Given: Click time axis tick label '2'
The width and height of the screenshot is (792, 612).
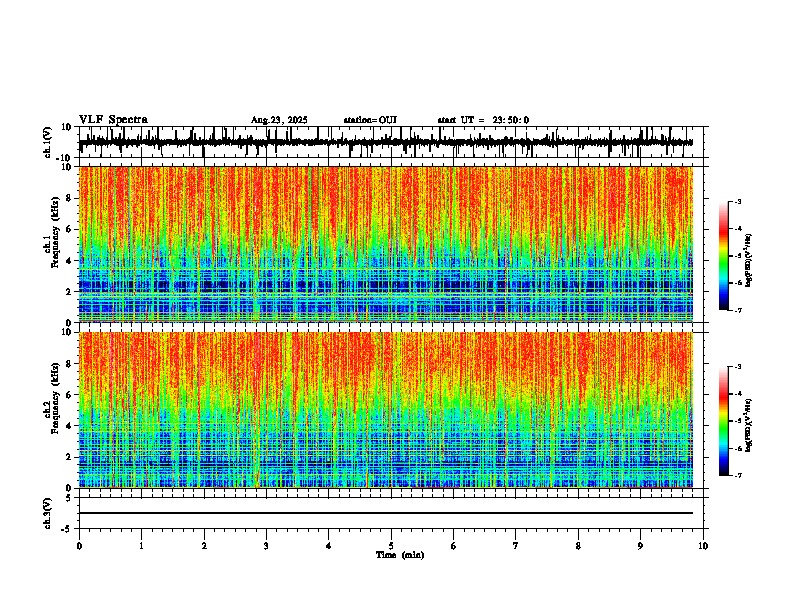Looking at the screenshot, I should 204,546.
